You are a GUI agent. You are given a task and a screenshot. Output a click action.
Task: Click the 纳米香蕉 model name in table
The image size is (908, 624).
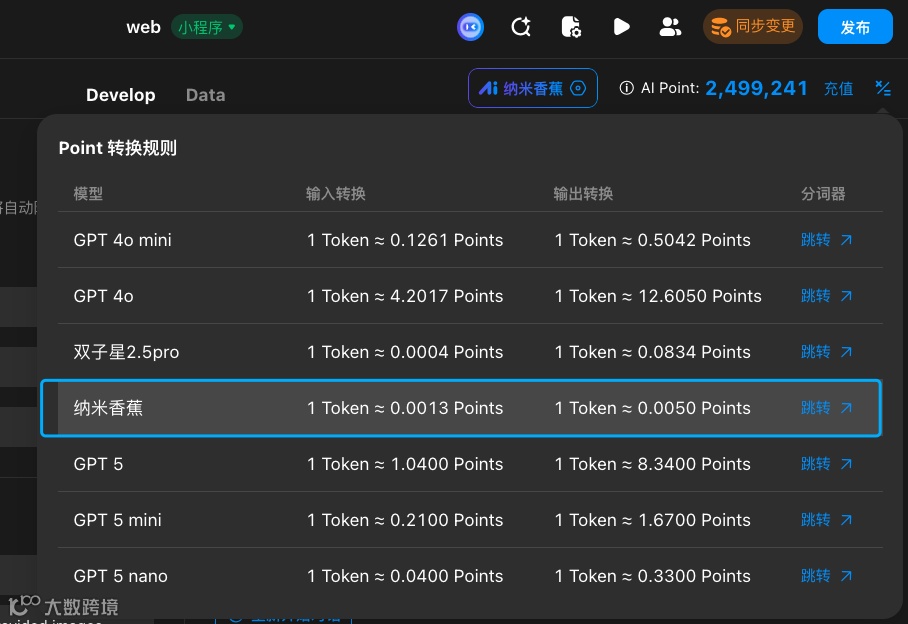click(x=108, y=408)
